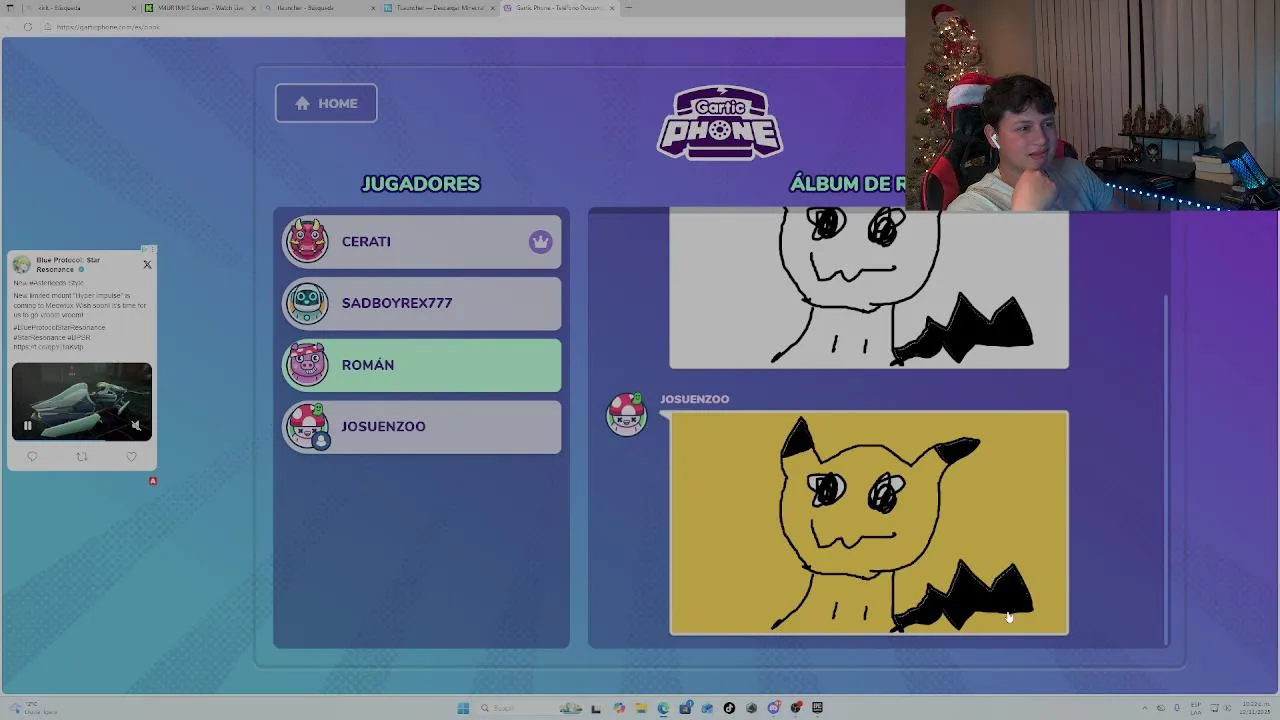This screenshot has width=1280, height=720.
Task: Like the Blue Protocol ad post
Action: coord(131,457)
